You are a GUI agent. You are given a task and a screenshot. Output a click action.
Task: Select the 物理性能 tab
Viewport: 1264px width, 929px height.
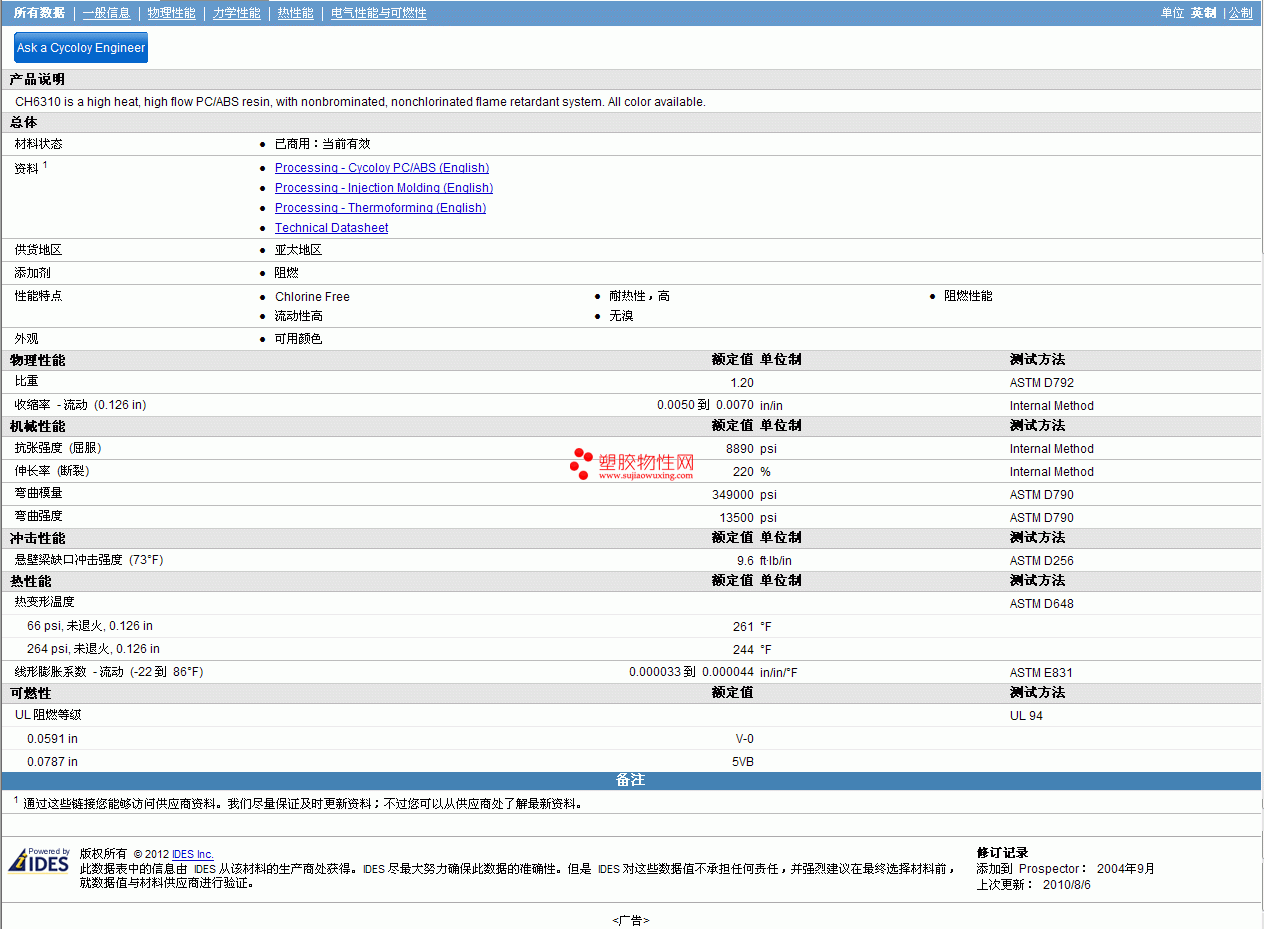tap(171, 13)
